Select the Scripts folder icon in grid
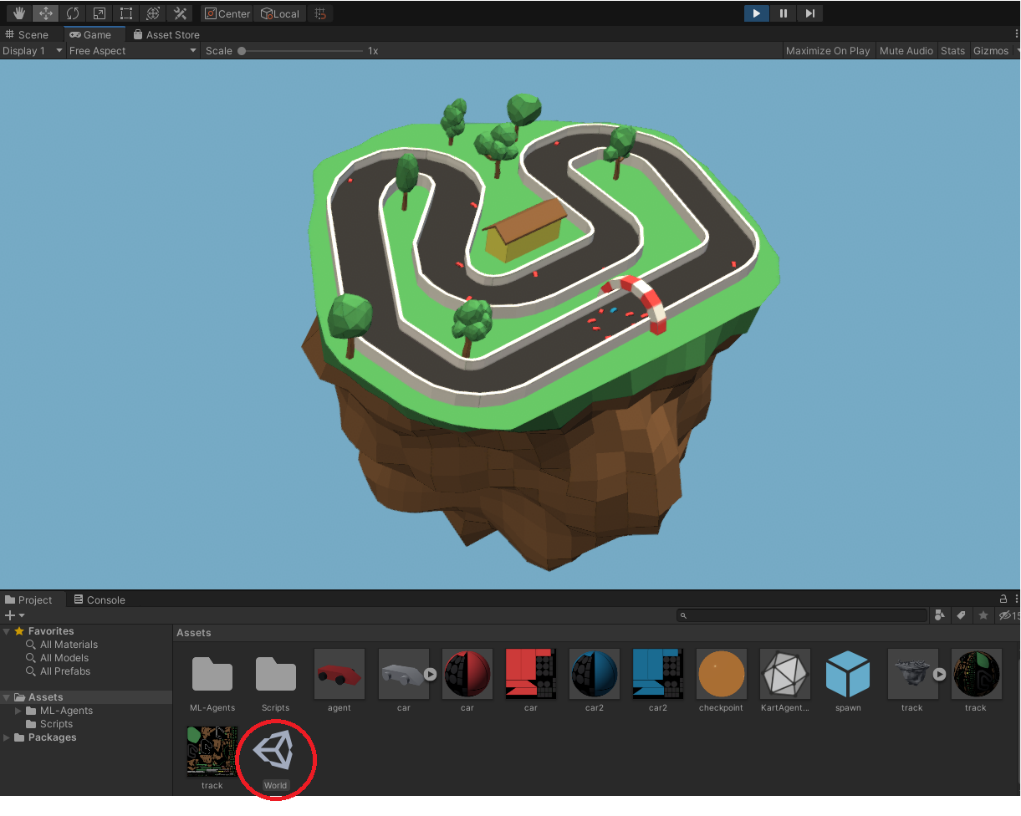 click(x=275, y=675)
